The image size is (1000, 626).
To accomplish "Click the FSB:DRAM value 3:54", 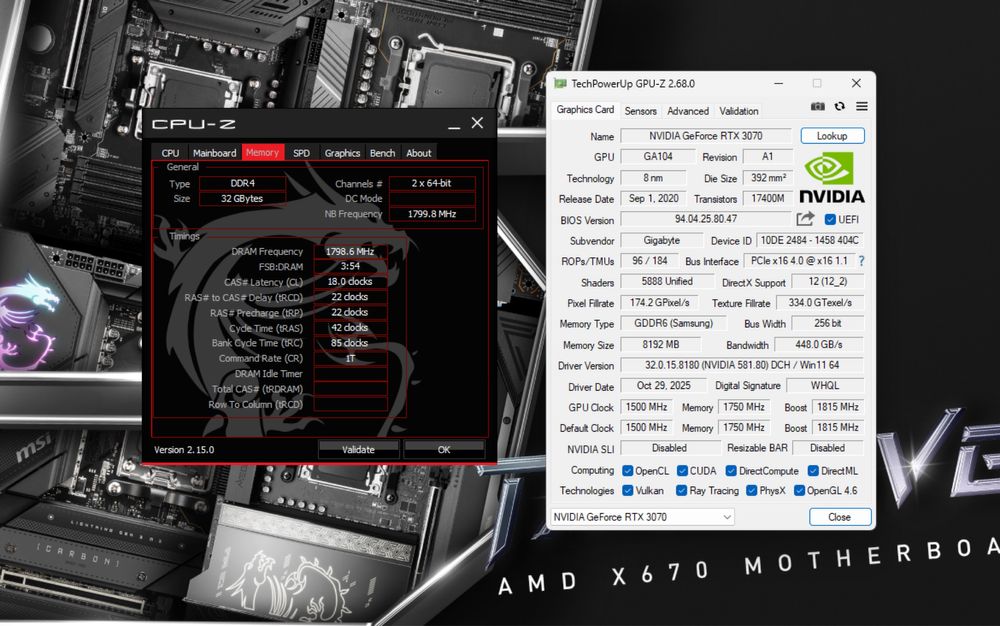I will pyautogui.click(x=350, y=266).
